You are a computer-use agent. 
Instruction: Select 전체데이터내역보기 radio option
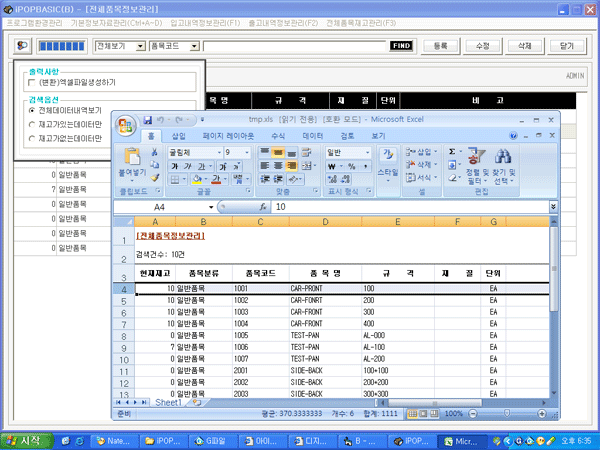tap(32, 111)
